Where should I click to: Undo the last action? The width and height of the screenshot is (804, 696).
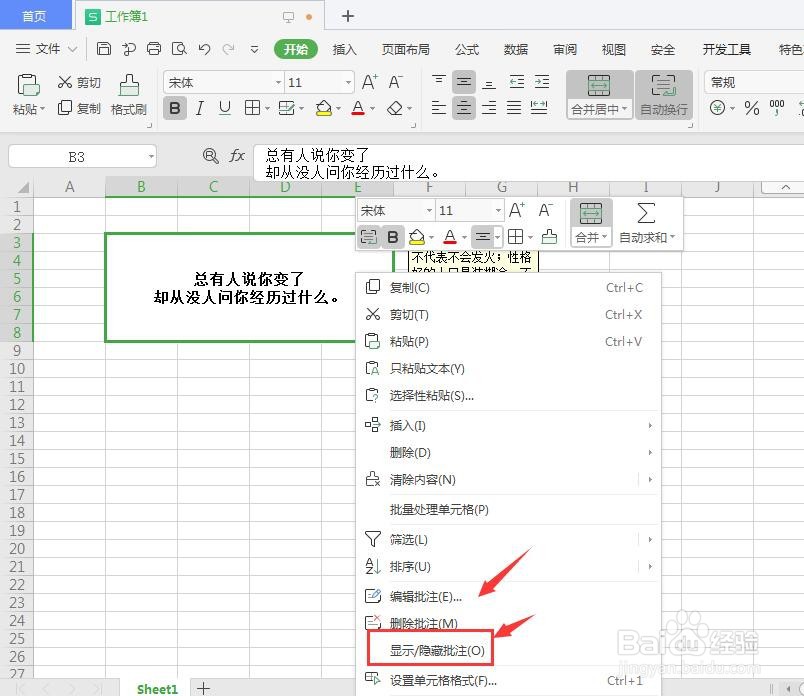click(204, 49)
